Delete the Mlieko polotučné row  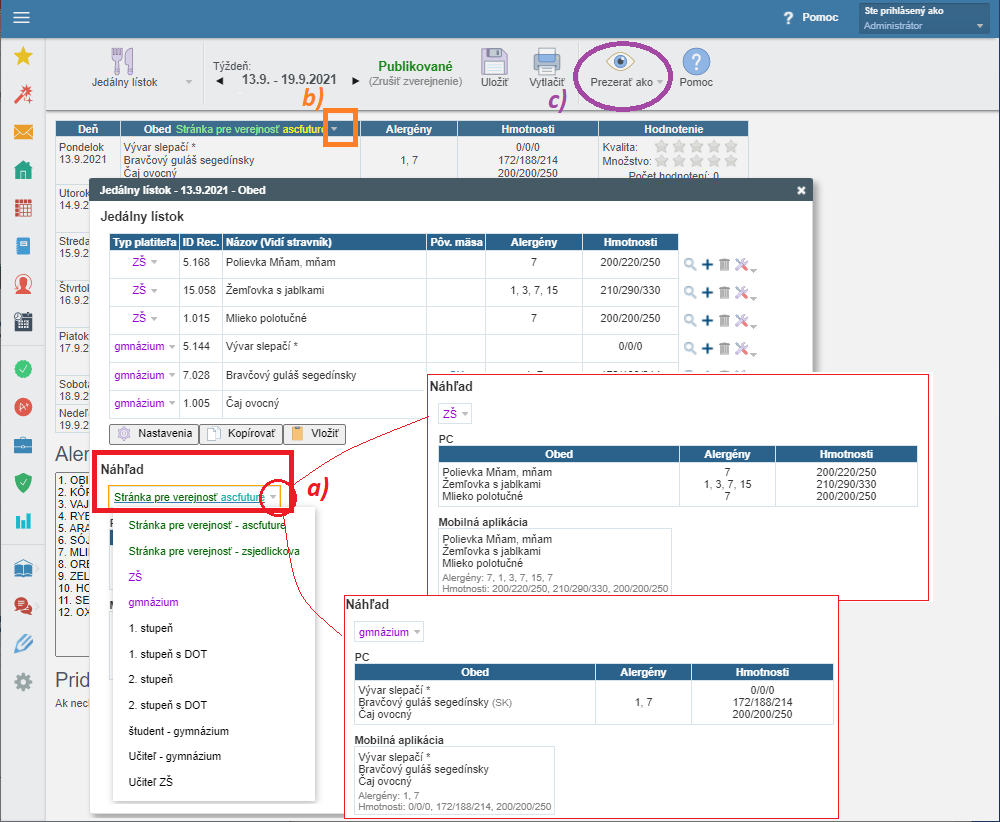pos(724,320)
